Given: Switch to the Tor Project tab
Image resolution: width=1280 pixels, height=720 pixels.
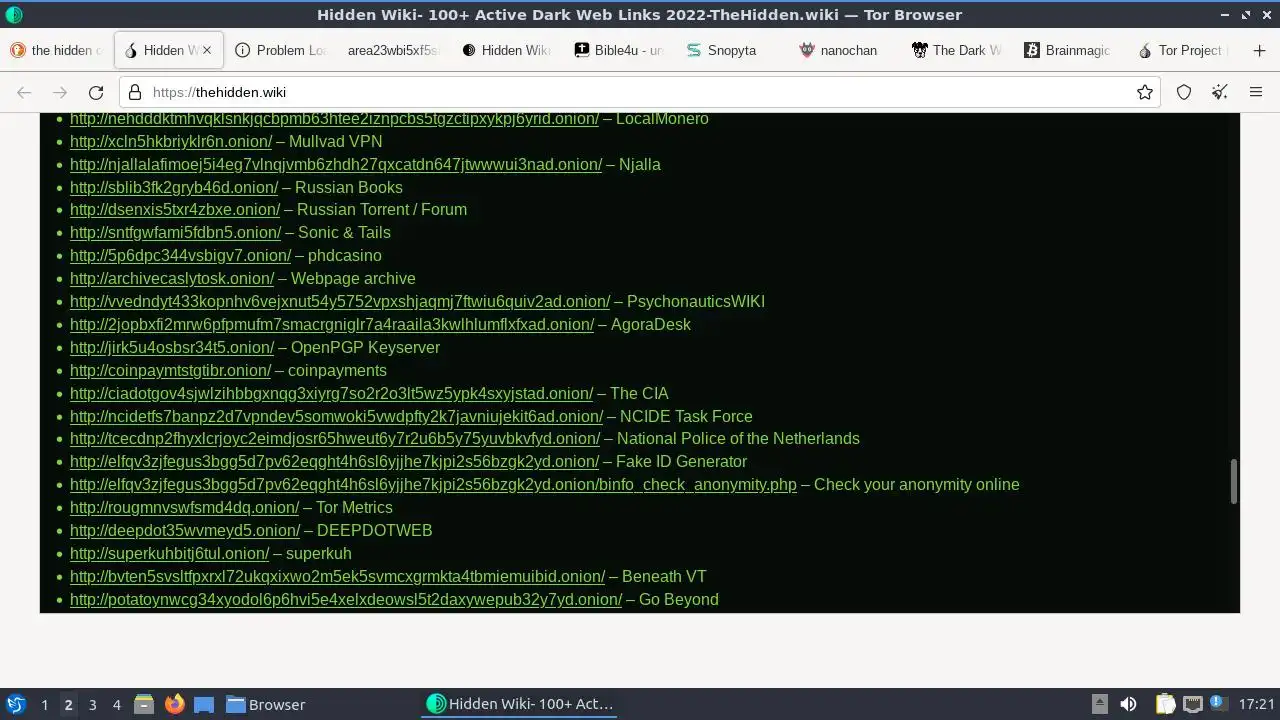Looking at the screenshot, I should 1184,50.
